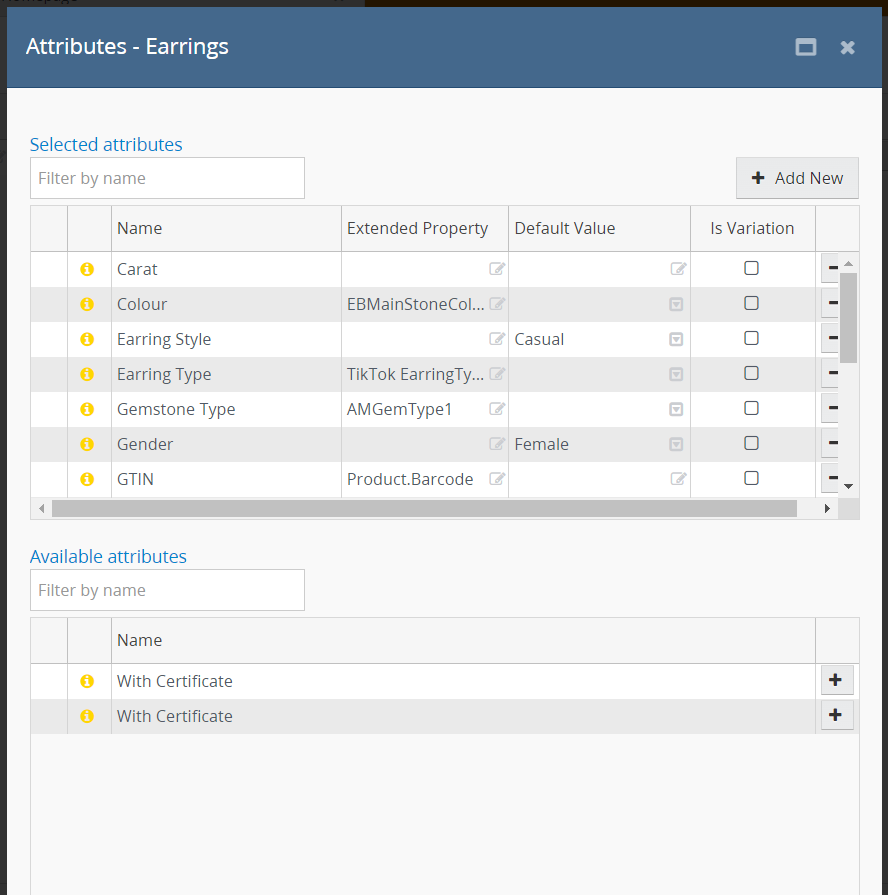Edit the GTIN Product.Barcode extended property
The width and height of the screenshot is (888, 895).
coord(496,479)
